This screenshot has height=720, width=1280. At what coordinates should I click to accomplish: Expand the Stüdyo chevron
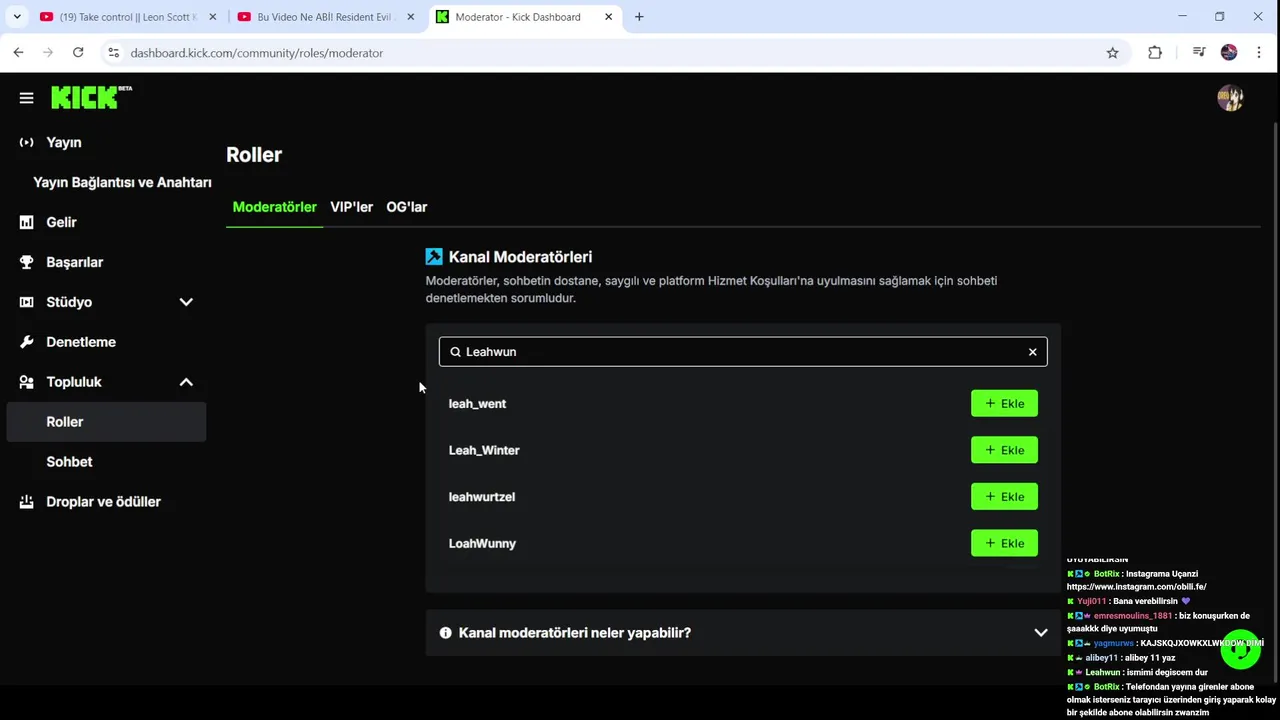point(186,302)
